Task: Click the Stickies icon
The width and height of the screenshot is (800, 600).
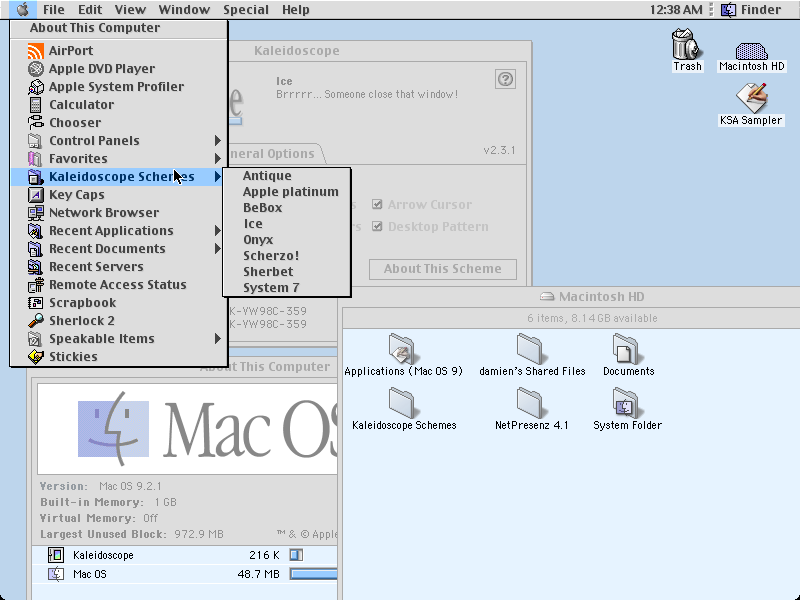Action: point(35,357)
